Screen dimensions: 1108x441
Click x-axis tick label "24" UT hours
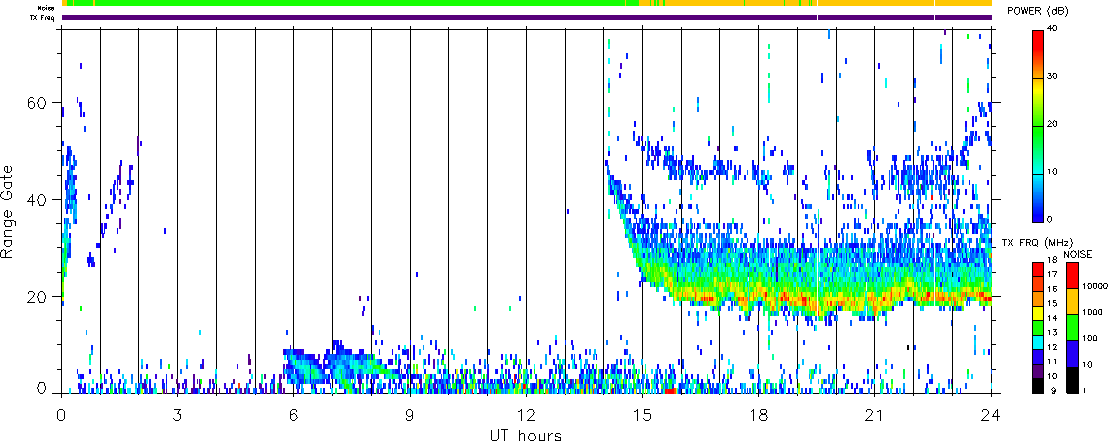[x=991, y=414]
